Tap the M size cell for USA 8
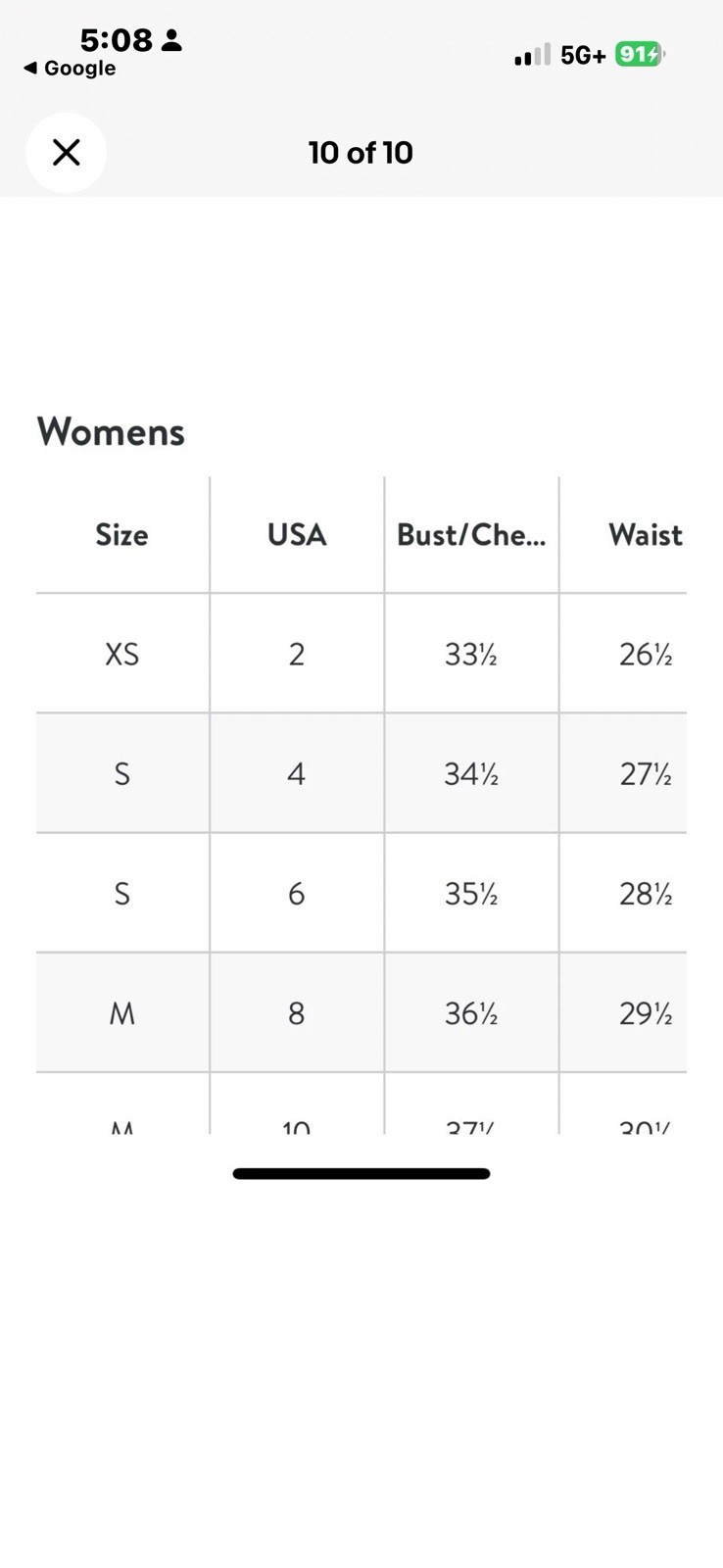Viewport: 723px width, 1568px height. point(121,1013)
